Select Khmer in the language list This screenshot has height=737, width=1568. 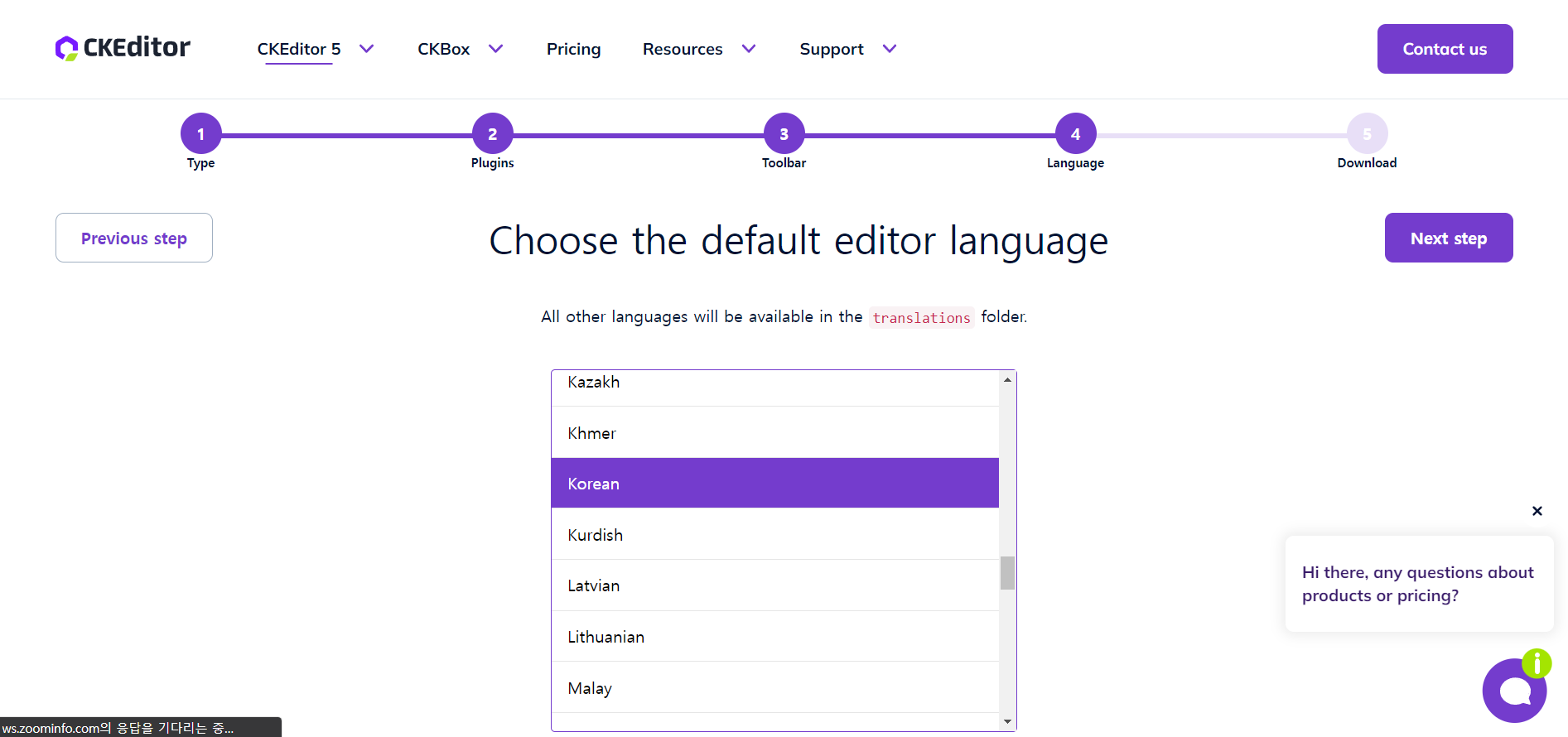click(774, 432)
